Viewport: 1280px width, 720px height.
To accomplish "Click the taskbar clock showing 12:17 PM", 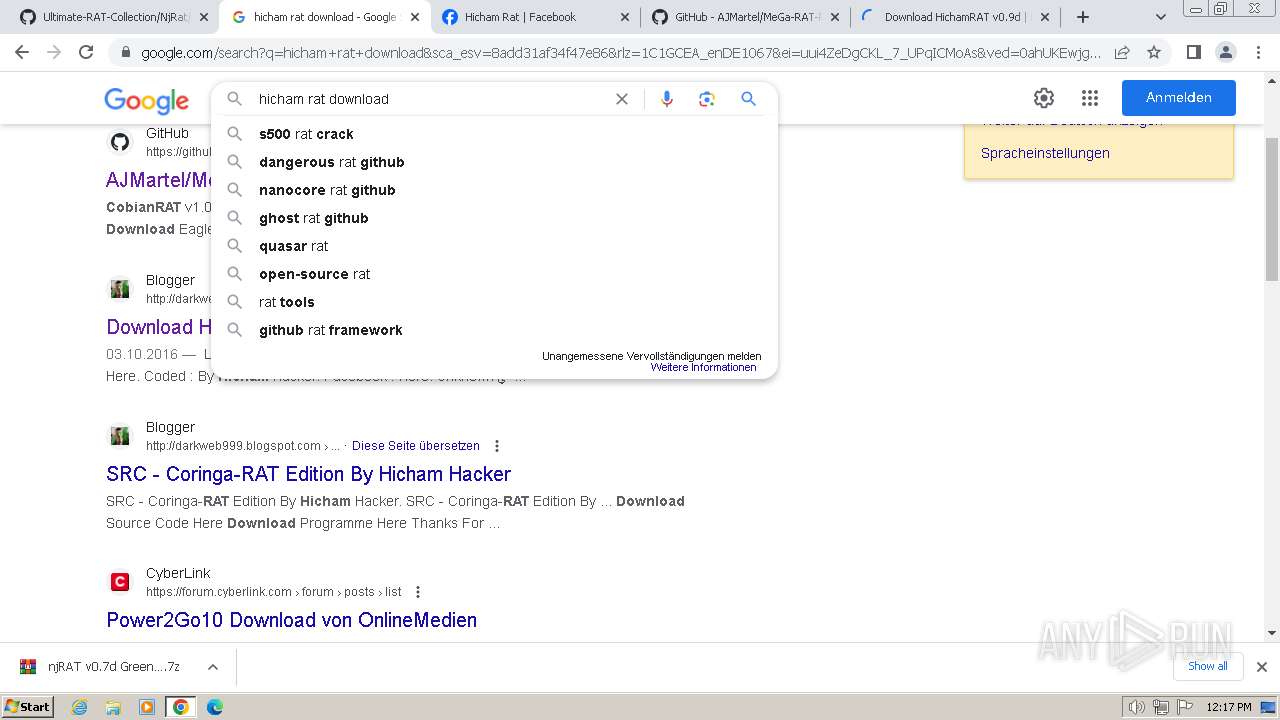I will click(1229, 707).
